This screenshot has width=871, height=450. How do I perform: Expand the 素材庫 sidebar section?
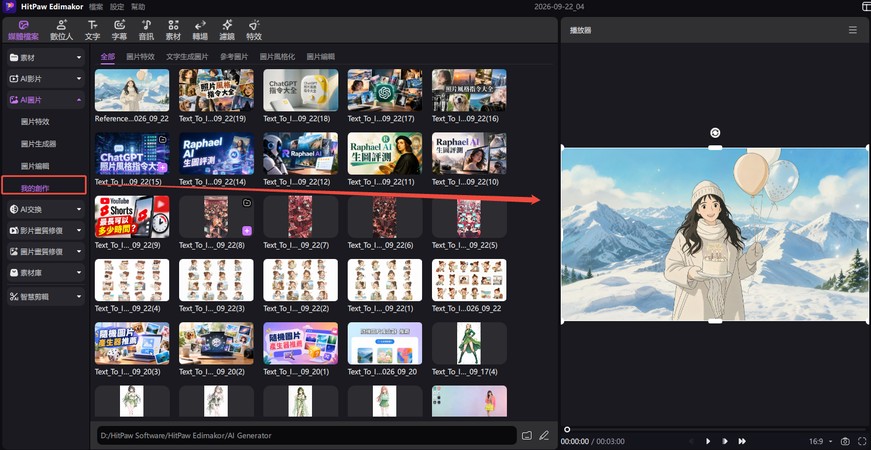pos(46,273)
